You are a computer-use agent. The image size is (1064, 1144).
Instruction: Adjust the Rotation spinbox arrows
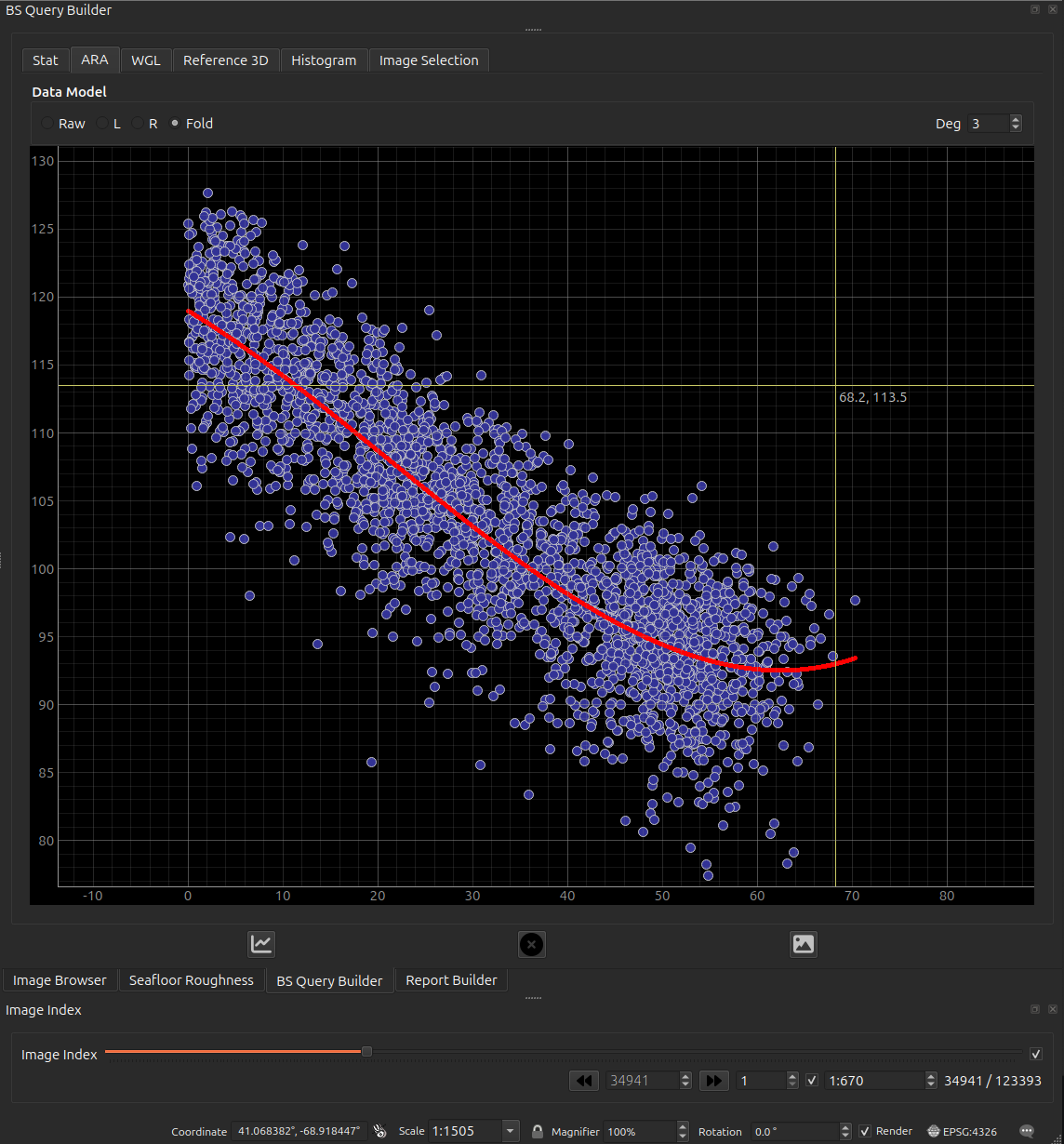845,1131
